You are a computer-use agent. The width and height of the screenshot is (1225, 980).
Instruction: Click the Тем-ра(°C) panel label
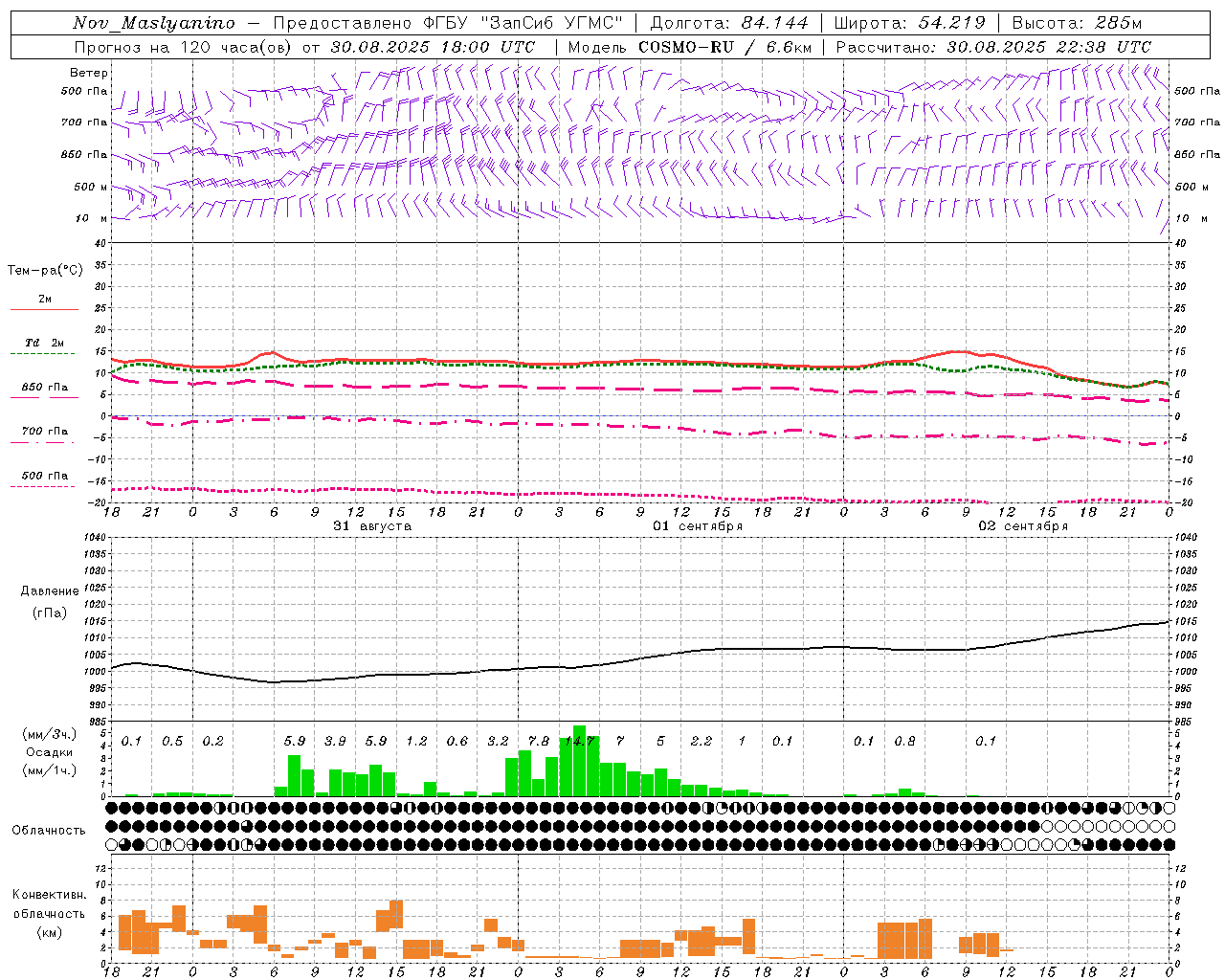point(45,271)
